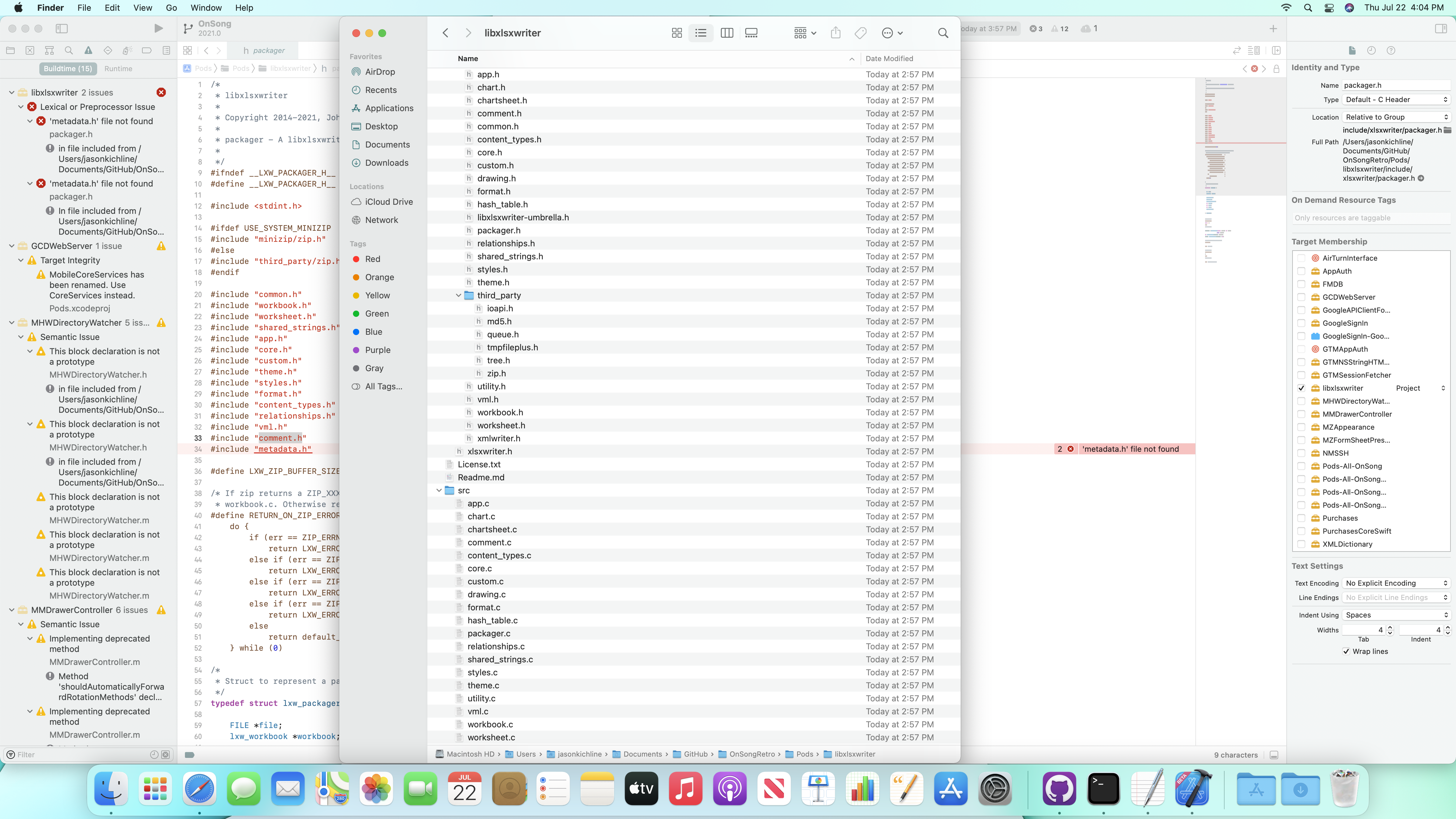The image size is (1456, 819).
Task: Toggle Xcode right inspector panel
Action: click(1441, 28)
